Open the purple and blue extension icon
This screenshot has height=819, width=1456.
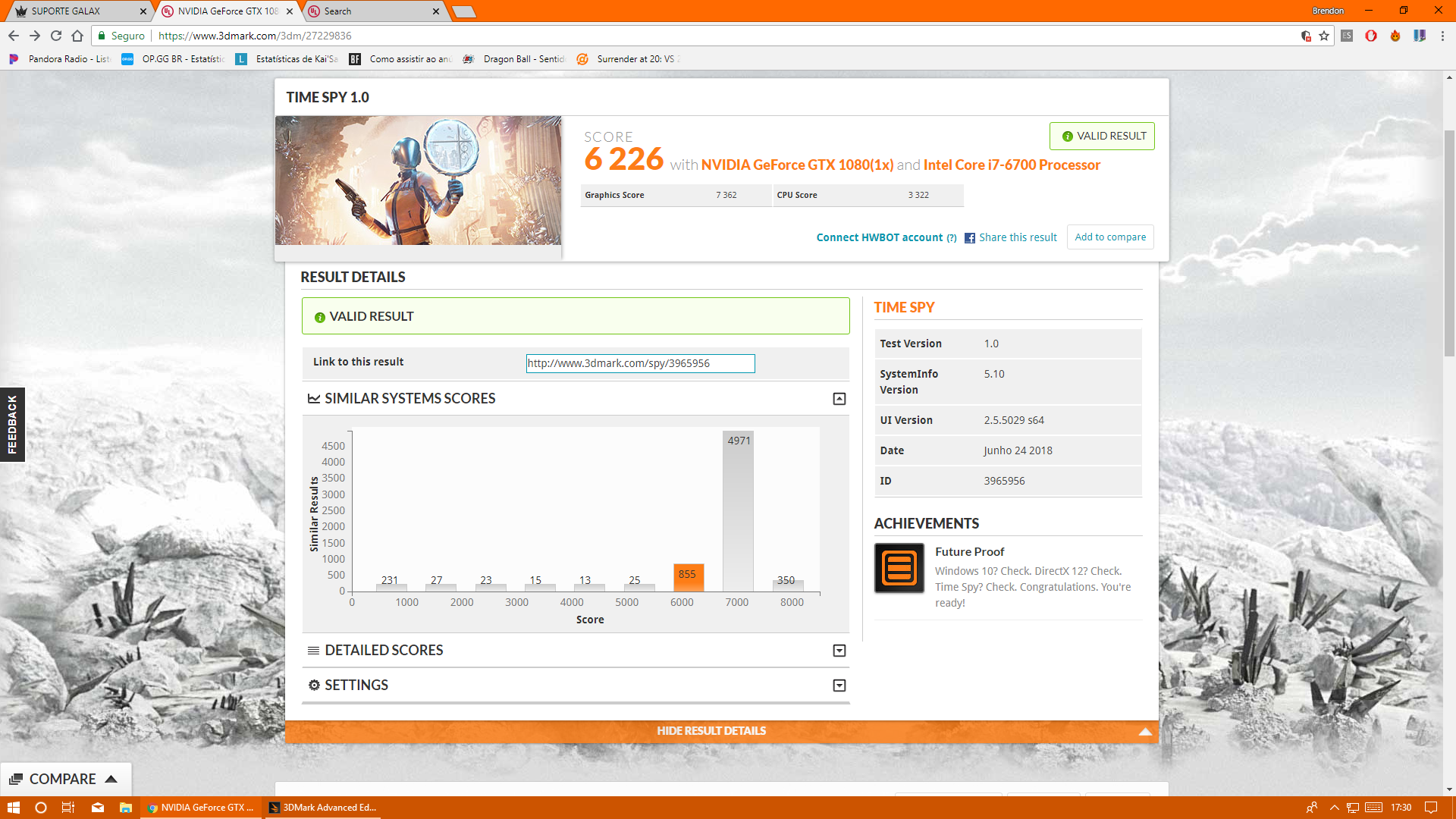(1420, 36)
